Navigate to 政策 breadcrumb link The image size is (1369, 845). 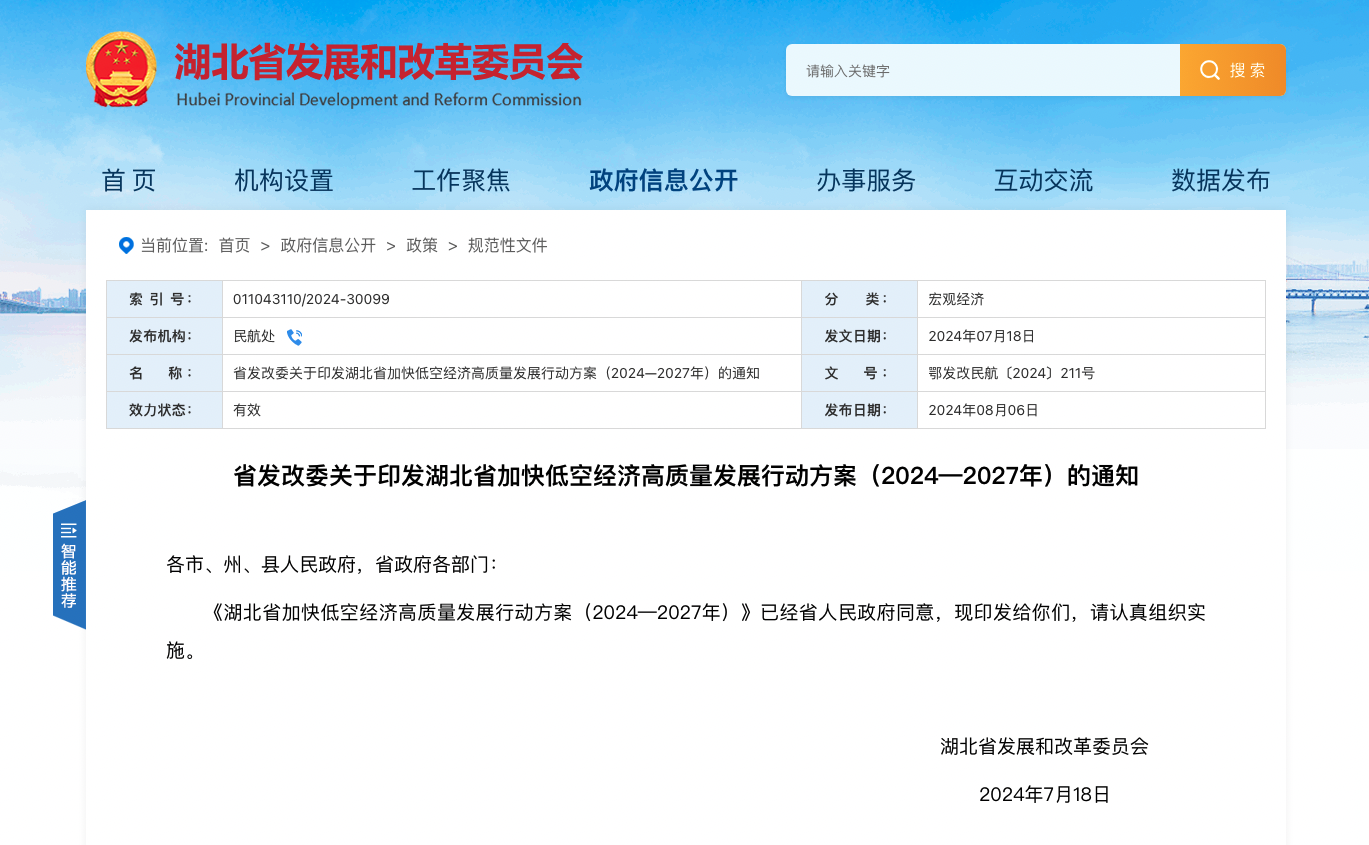(x=422, y=245)
